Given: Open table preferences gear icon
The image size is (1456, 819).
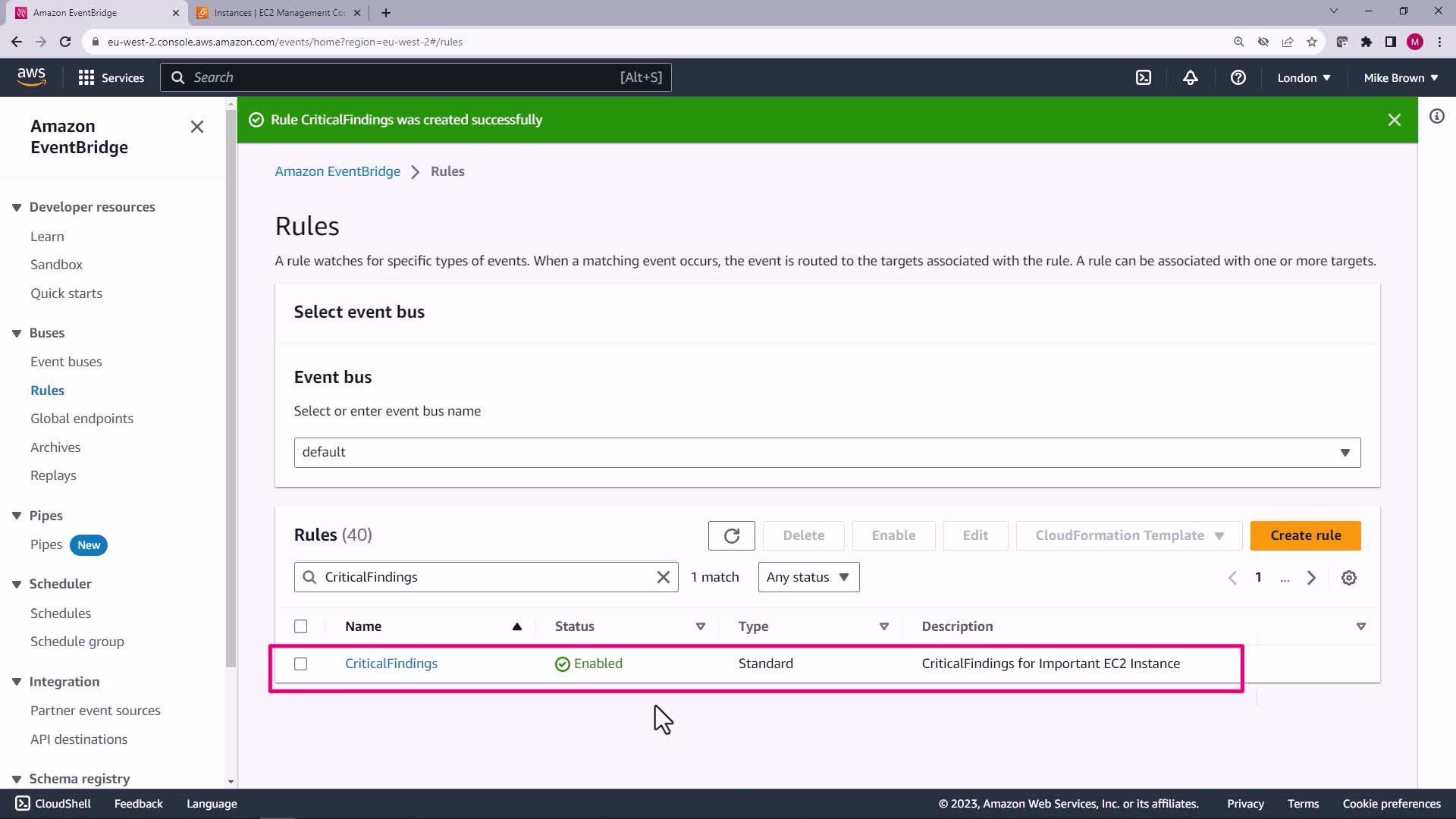Looking at the screenshot, I should coord(1348,578).
